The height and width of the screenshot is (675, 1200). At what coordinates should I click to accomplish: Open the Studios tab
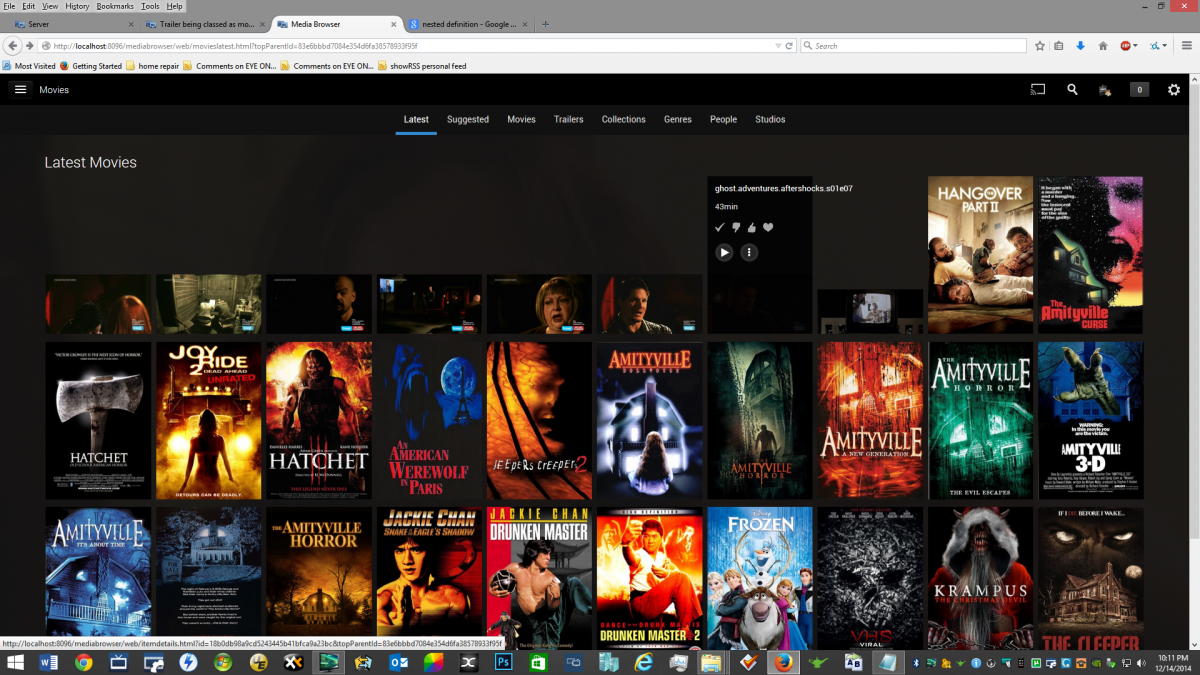(770, 119)
